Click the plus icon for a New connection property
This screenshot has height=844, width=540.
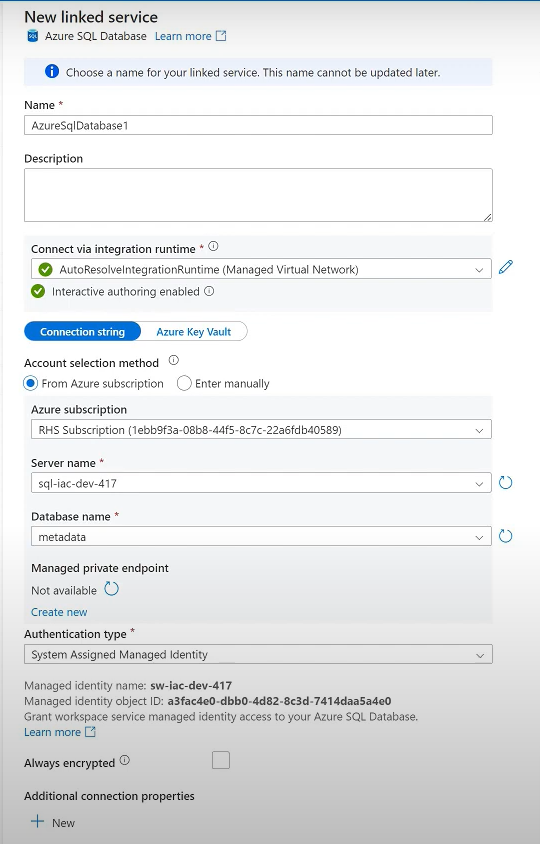(37, 821)
